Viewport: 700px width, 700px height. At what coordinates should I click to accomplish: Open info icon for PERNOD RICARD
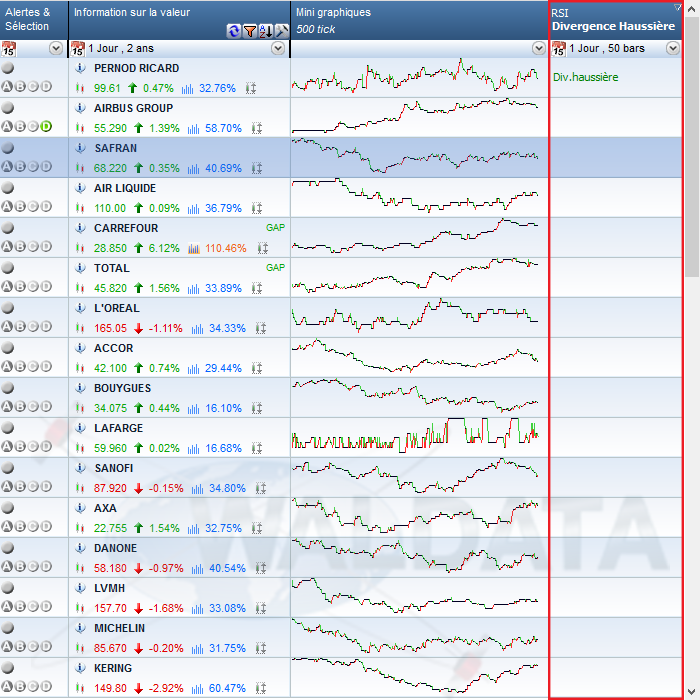[x=80, y=68]
